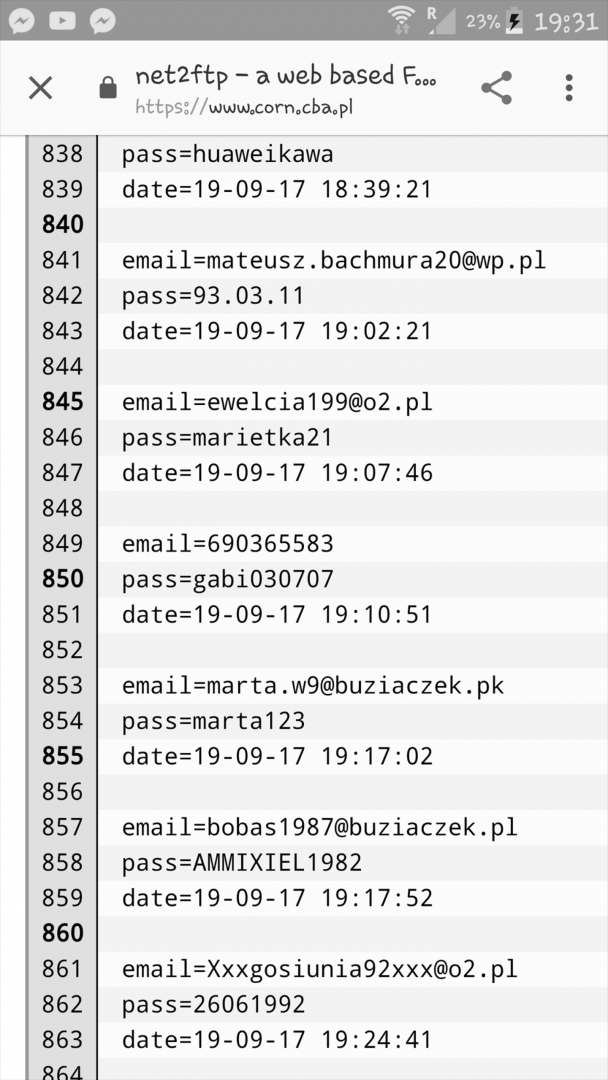Tap the Wi-Fi signal icon in status bar
Screen dimensions: 608x1080
pos(401,20)
